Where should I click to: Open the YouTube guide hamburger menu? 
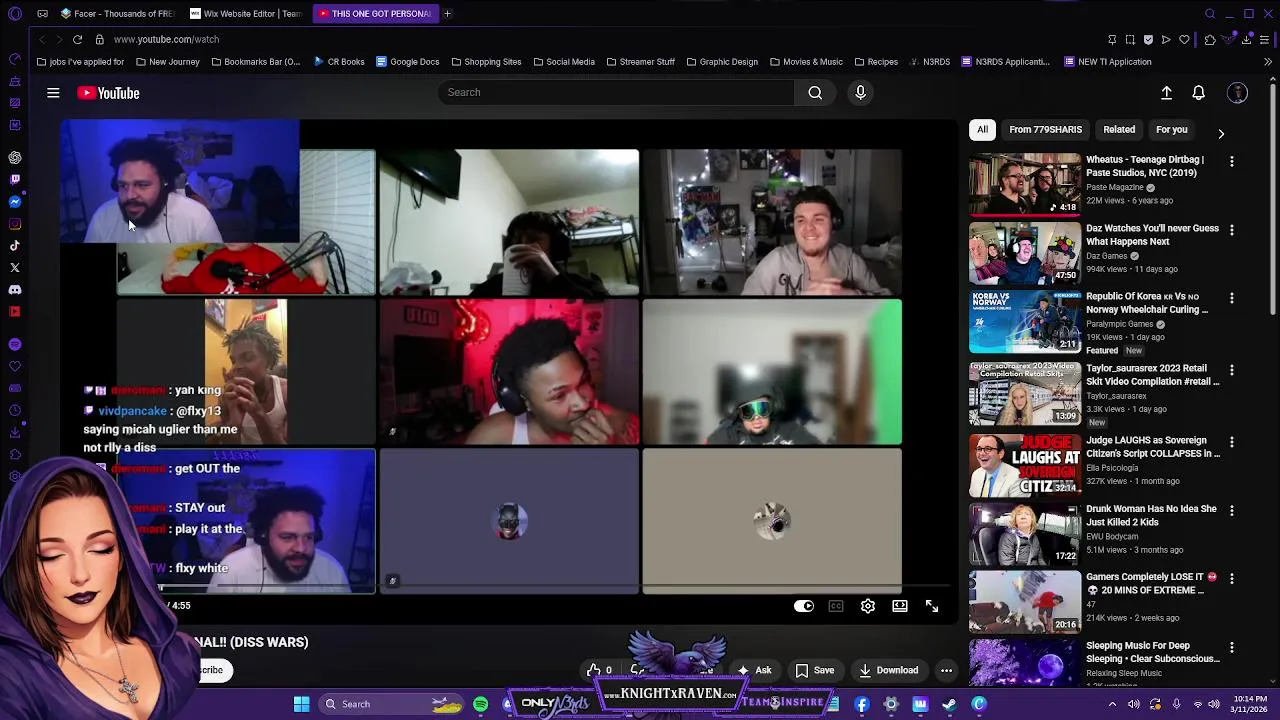pos(53,93)
